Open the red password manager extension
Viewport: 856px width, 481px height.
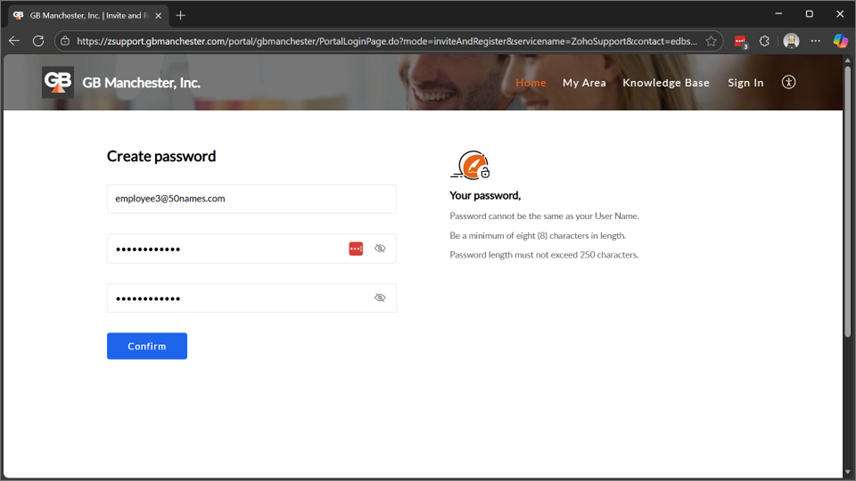tap(740, 41)
